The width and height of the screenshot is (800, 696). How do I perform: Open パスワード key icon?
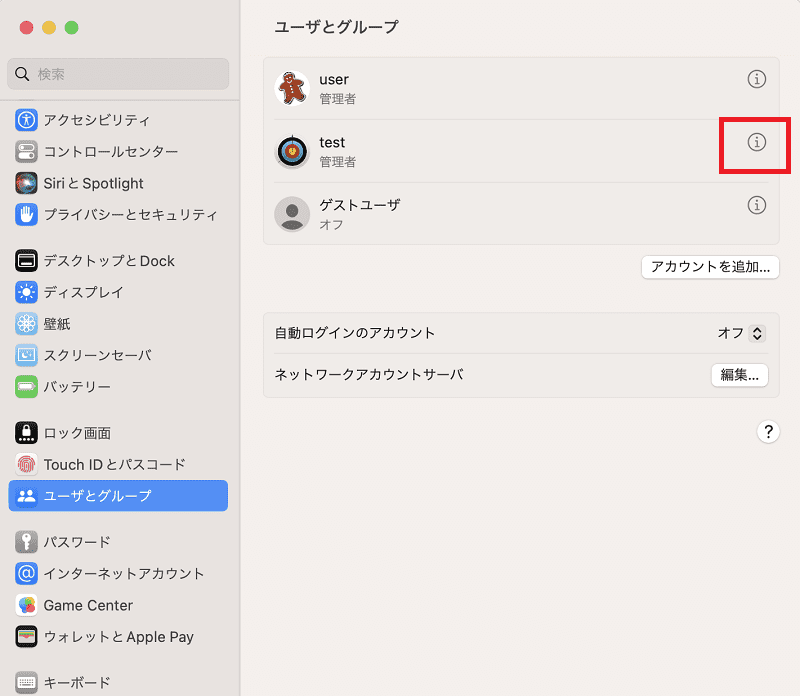pos(26,542)
